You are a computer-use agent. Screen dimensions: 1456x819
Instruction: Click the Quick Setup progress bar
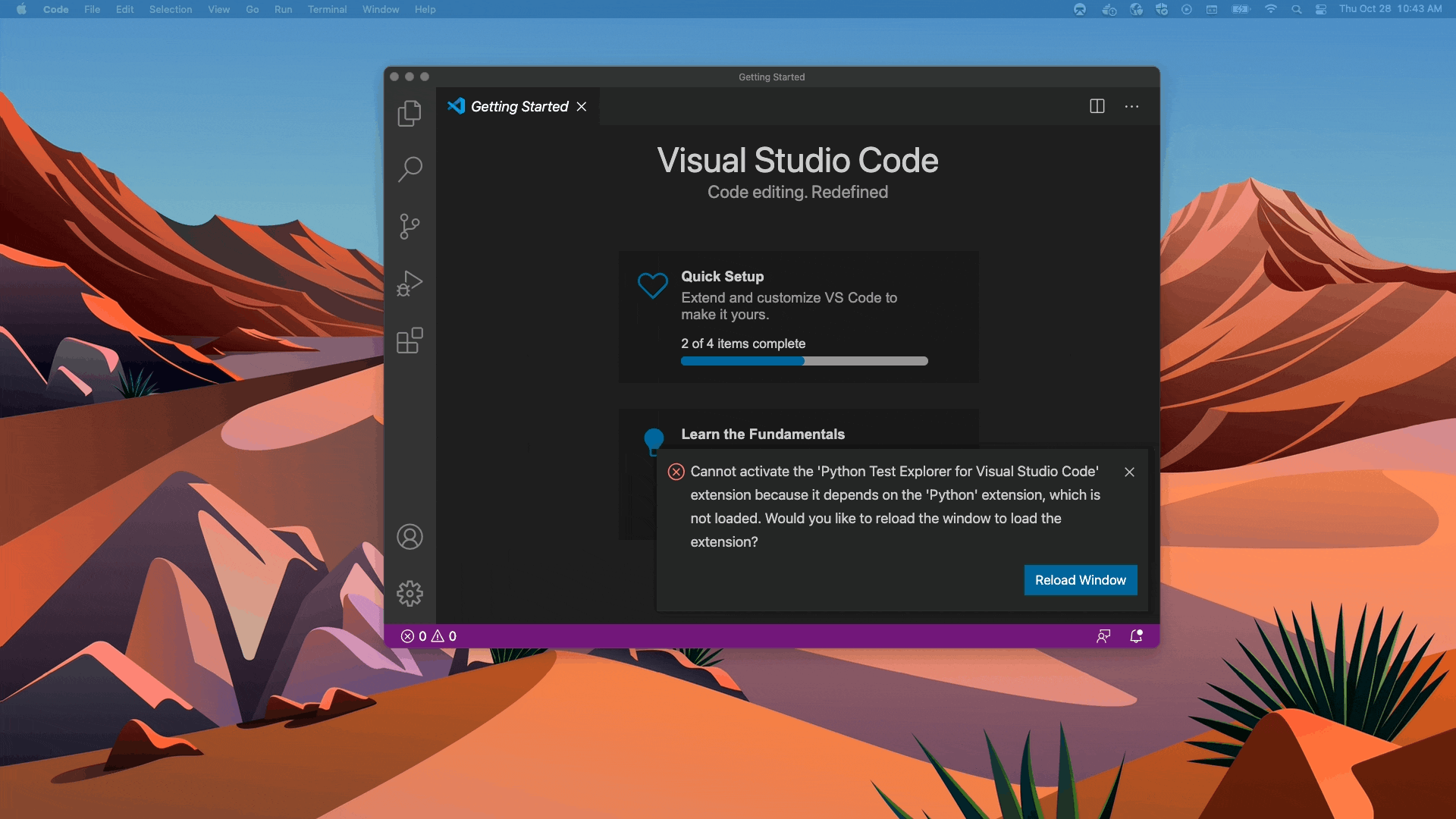click(804, 361)
